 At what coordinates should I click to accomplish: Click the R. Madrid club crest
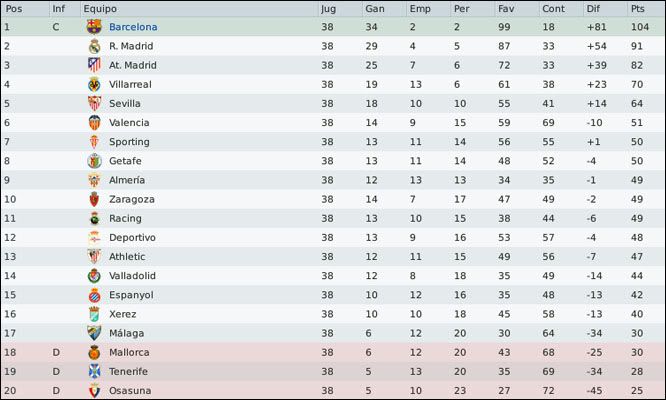(94, 46)
